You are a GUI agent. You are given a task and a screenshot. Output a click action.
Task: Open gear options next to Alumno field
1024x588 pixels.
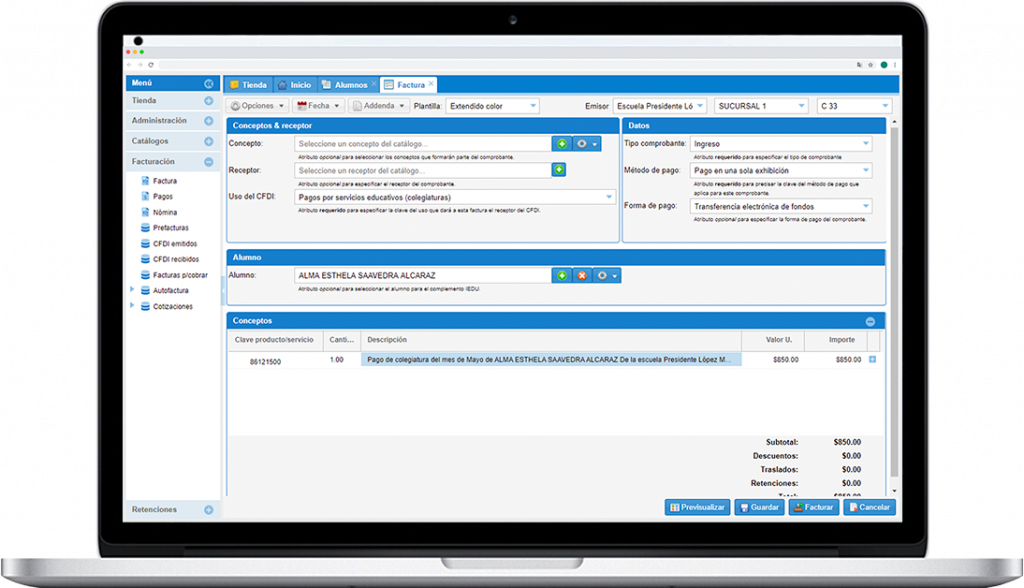606,275
